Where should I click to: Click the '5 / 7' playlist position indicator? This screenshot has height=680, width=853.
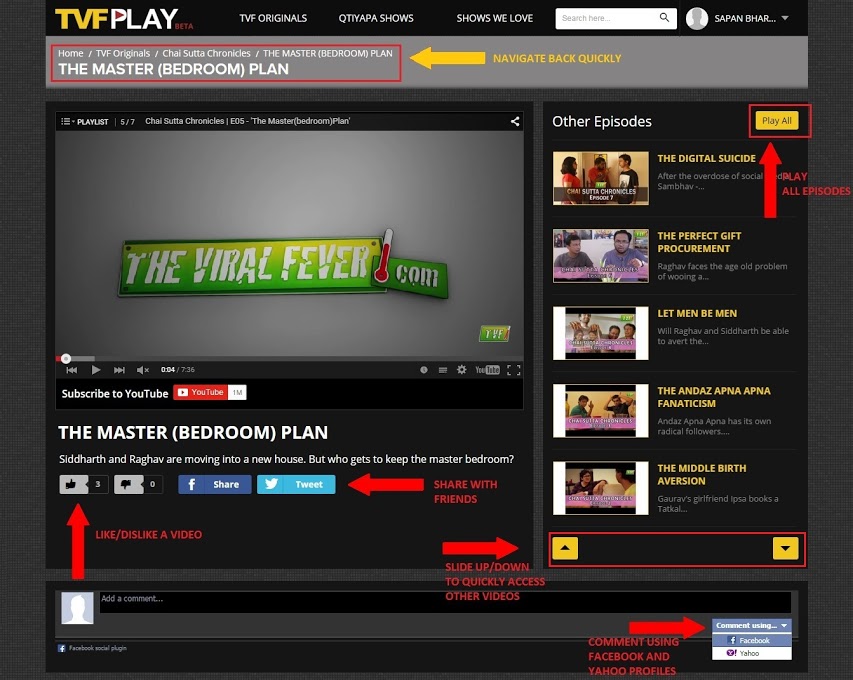127,122
